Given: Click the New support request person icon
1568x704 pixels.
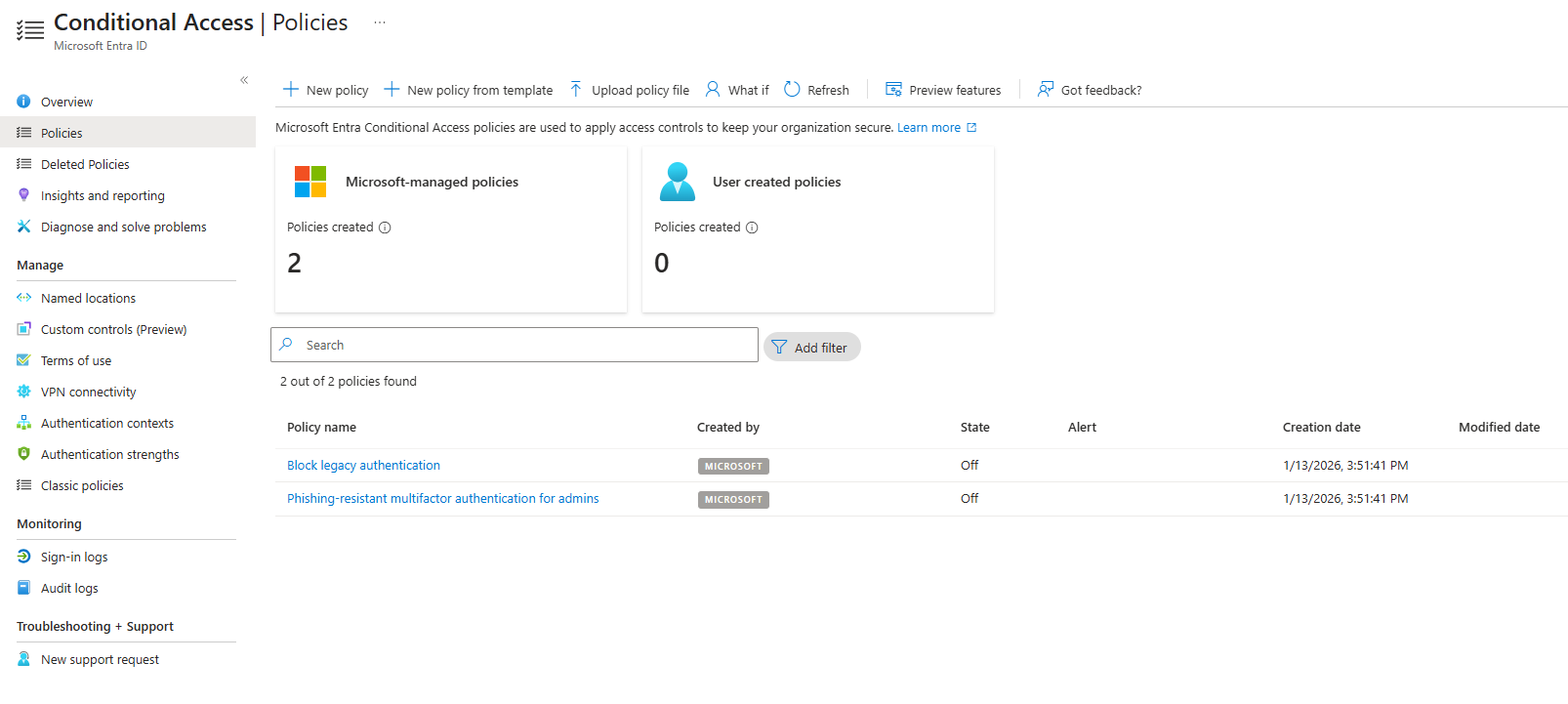Looking at the screenshot, I should (x=23, y=659).
